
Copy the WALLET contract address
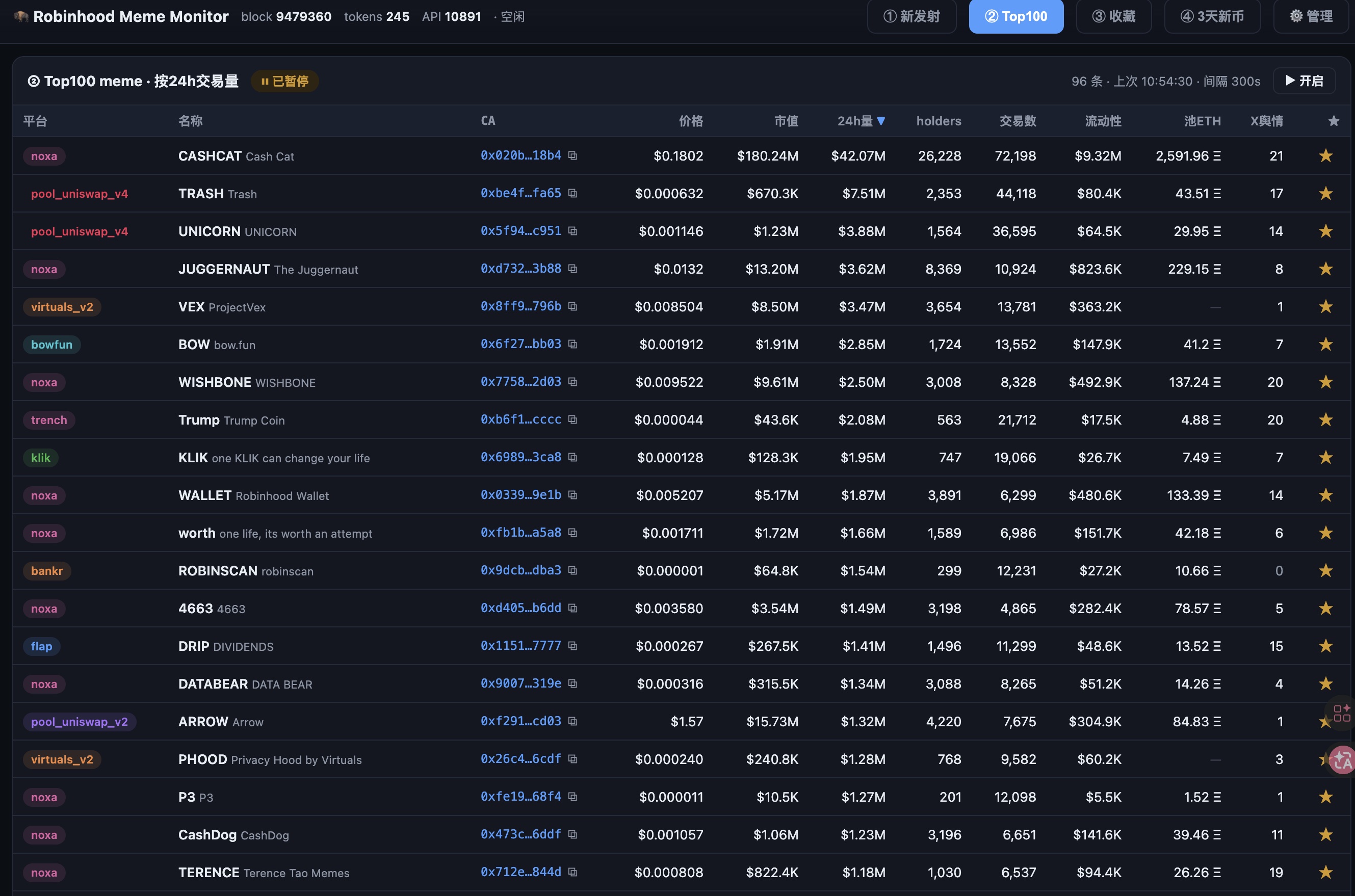coord(572,495)
